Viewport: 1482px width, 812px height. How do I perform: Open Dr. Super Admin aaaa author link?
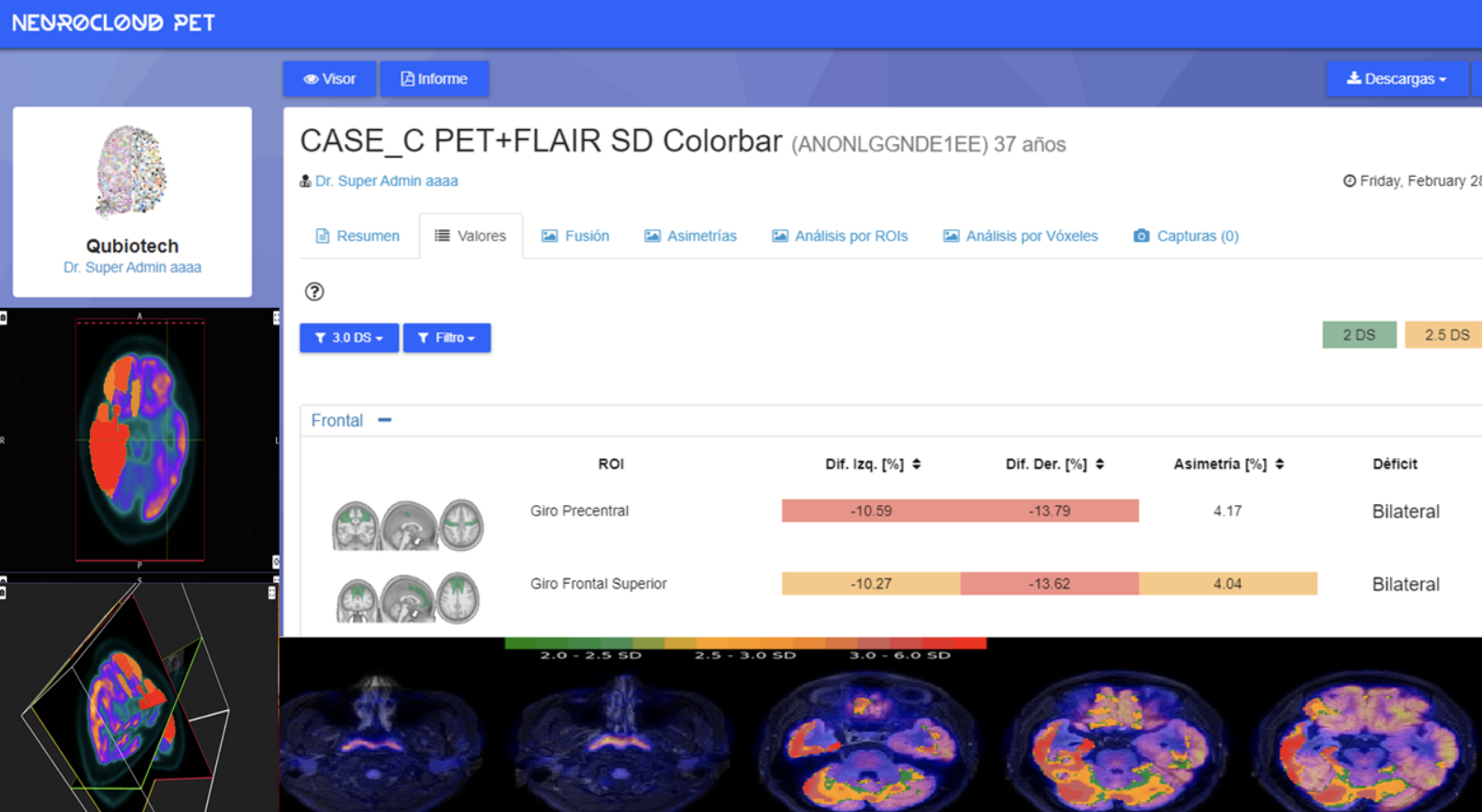click(x=386, y=181)
